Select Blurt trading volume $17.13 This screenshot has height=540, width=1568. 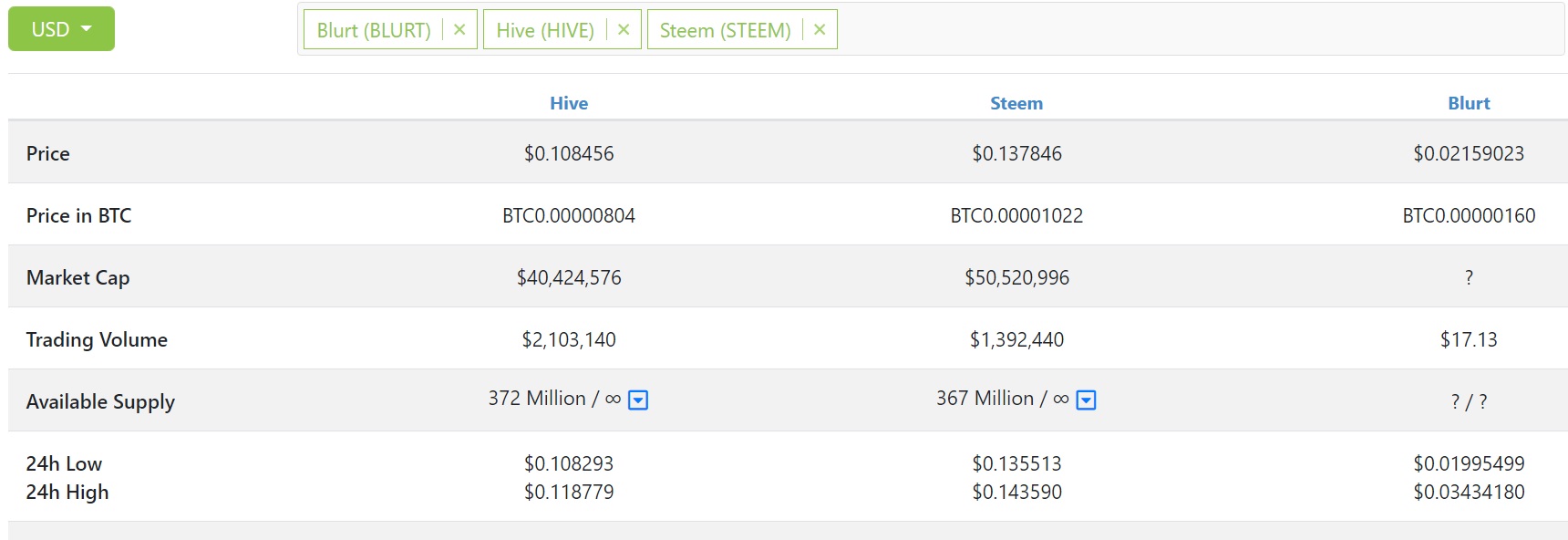click(x=1469, y=339)
